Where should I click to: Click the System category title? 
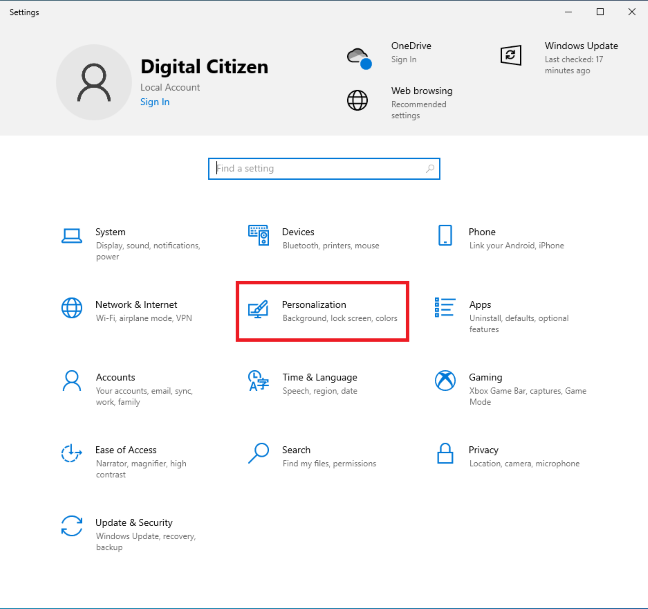[x=110, y=232]
